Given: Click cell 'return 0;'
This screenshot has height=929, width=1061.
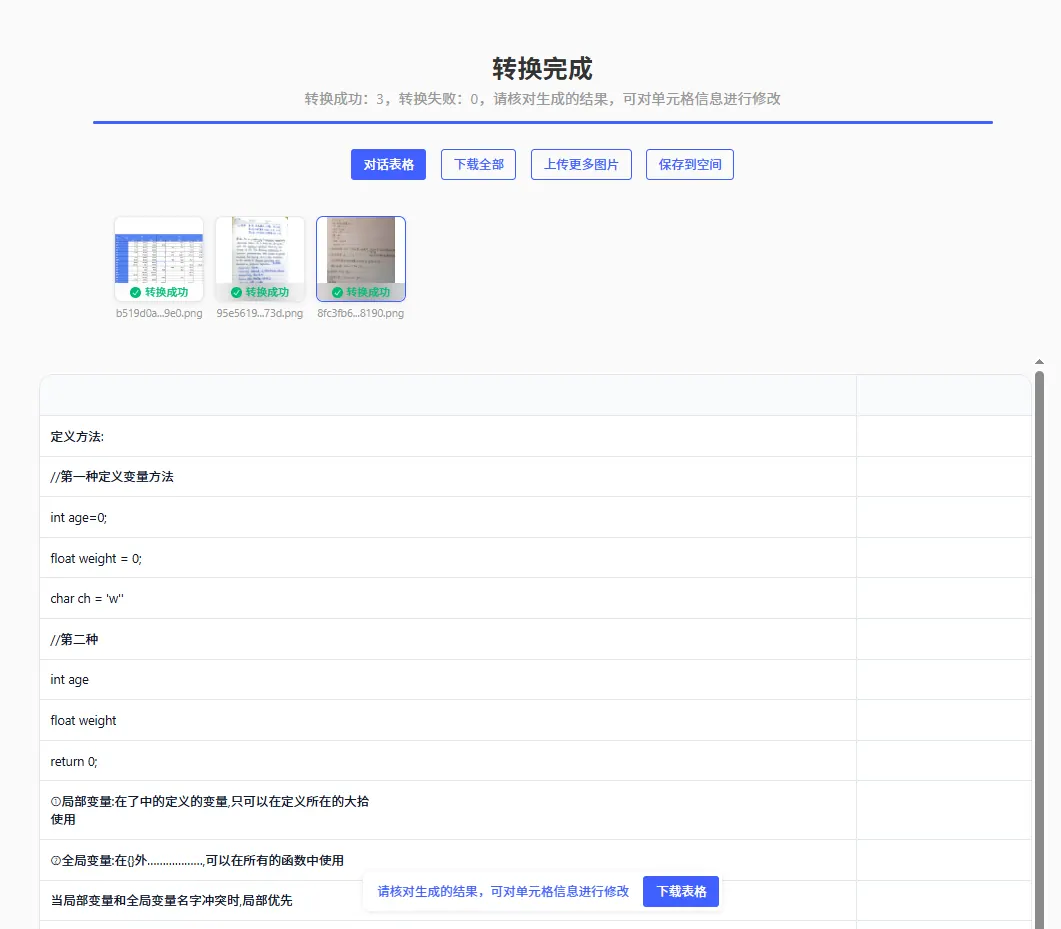Looking at the screenshot, I should click(448, 761).
